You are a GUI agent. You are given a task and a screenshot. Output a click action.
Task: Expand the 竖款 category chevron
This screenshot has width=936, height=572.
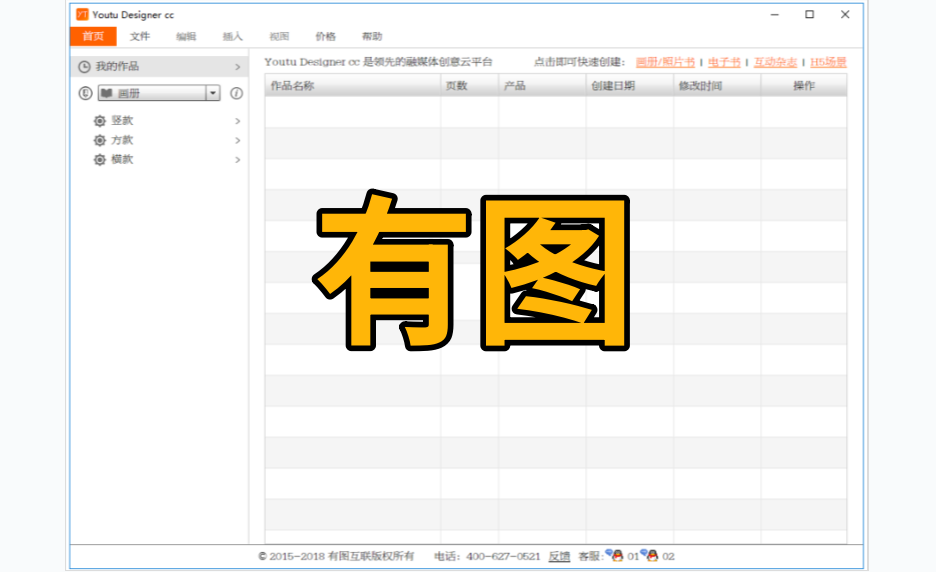pos(238,121)
